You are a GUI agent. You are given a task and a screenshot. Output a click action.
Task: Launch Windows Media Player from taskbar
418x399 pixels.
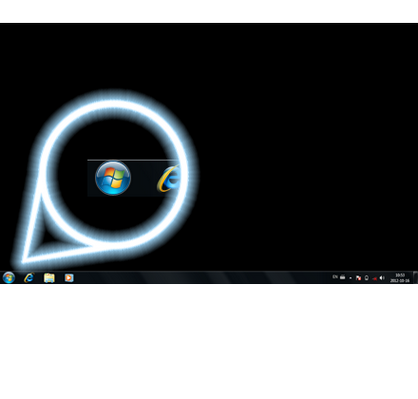pyautogui.click(x=69, y=278)
